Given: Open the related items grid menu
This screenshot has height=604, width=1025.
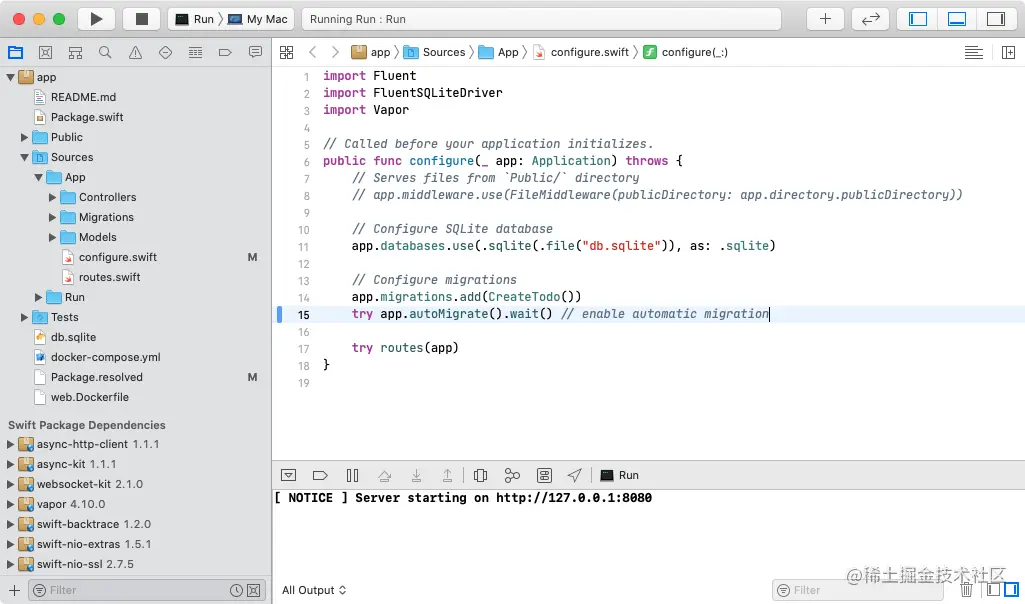Looking at the screenshot, I should coord(286,52).
